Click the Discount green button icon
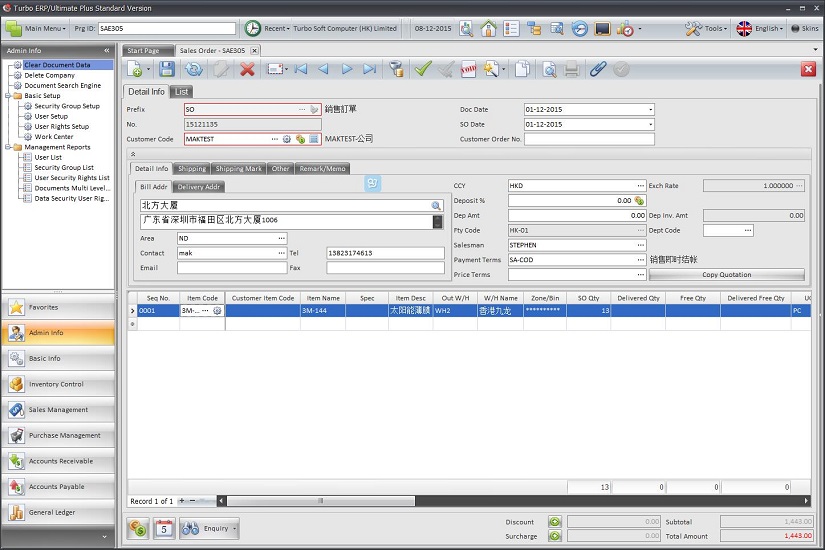This screenshot has height=550, width=825. point(555,522)
